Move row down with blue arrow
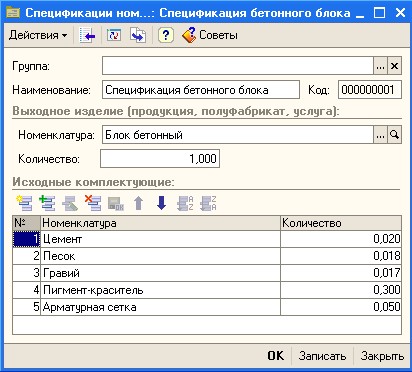The height and width of the screenshot is (372, 412). click(161, 203)
